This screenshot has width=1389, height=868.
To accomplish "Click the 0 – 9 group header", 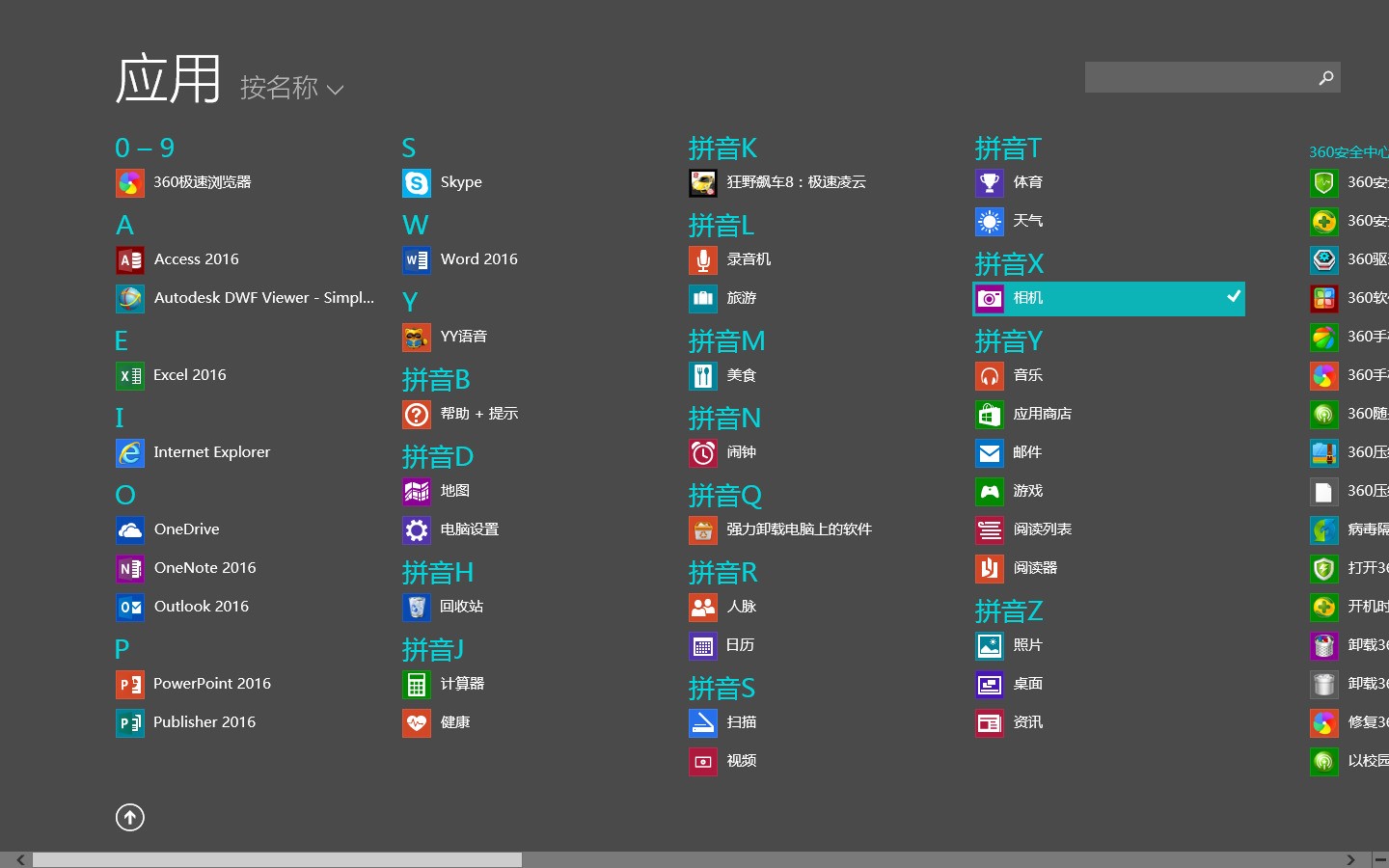I will [145, 149].
